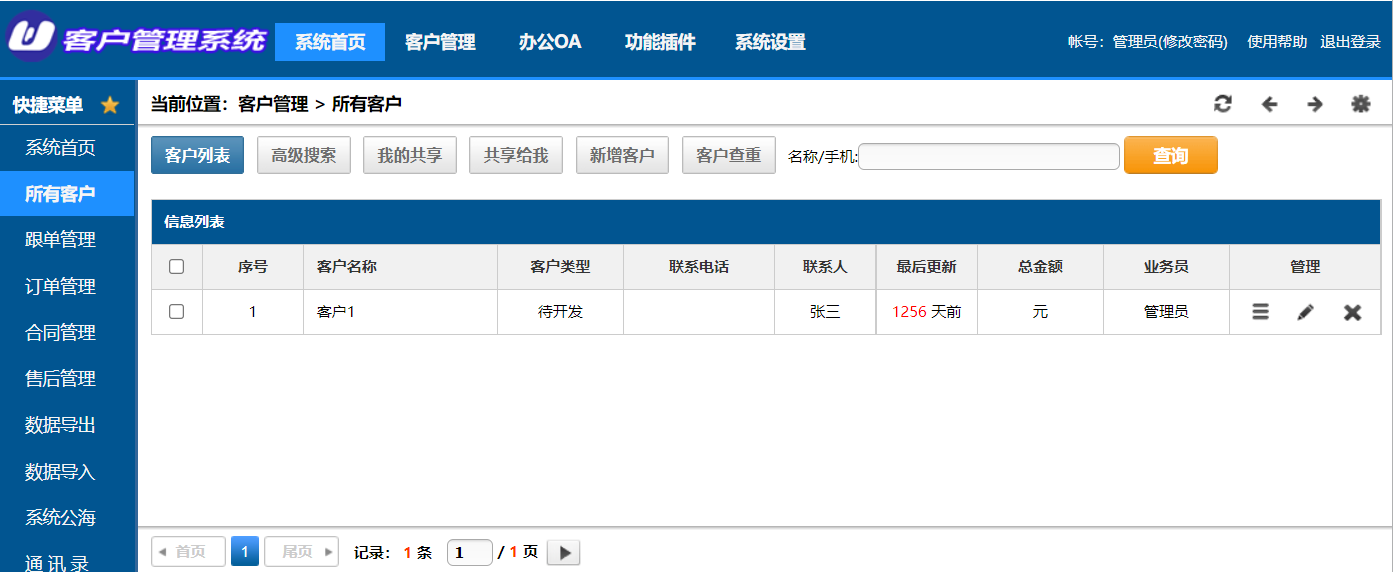
Task: Click the refresh icon in location bar
Action: [x=1223, y=104]
